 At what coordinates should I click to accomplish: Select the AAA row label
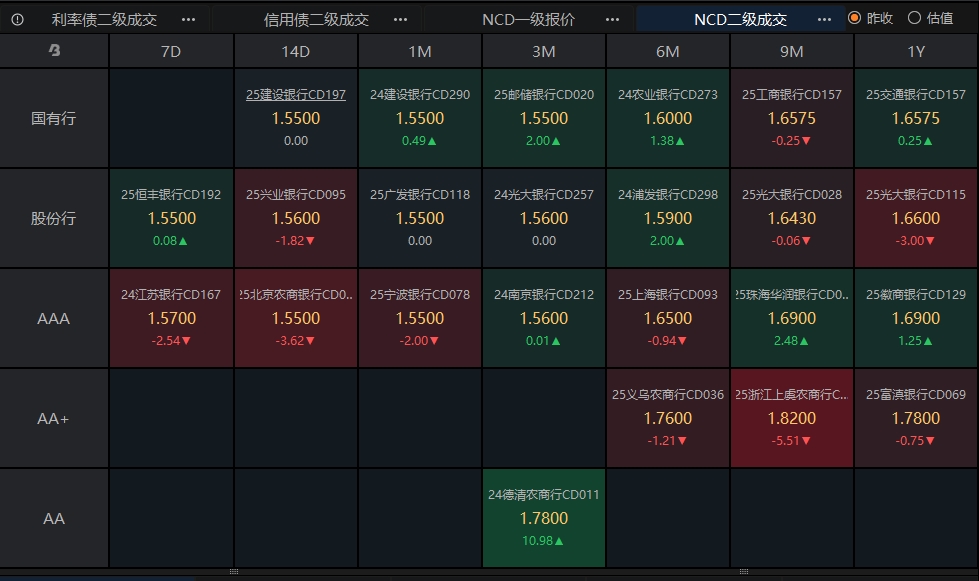54,318
